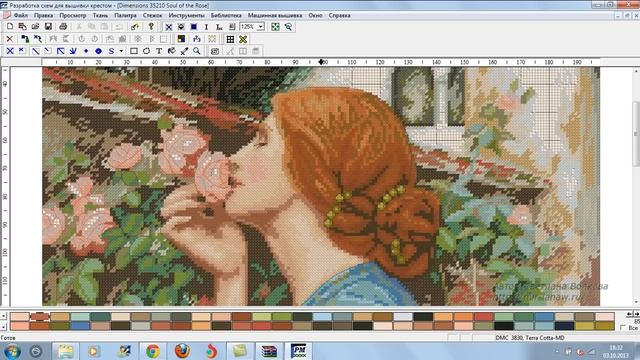Toggle the symbol view mode
This screenshot has width=640, height=360.
pyautogui.click(x=181, y=27)
